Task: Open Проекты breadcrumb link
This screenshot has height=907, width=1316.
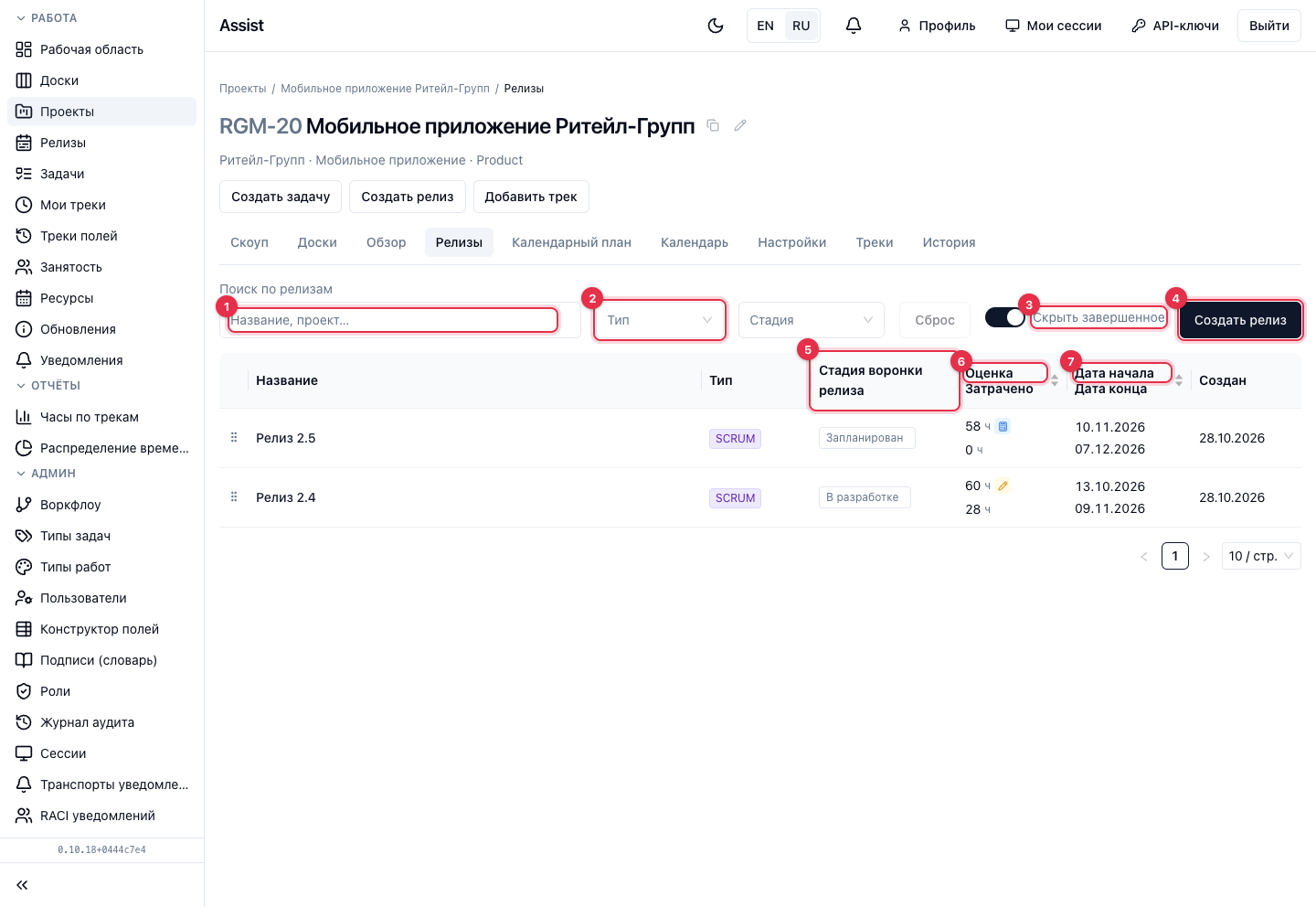Action: (243, 89)
